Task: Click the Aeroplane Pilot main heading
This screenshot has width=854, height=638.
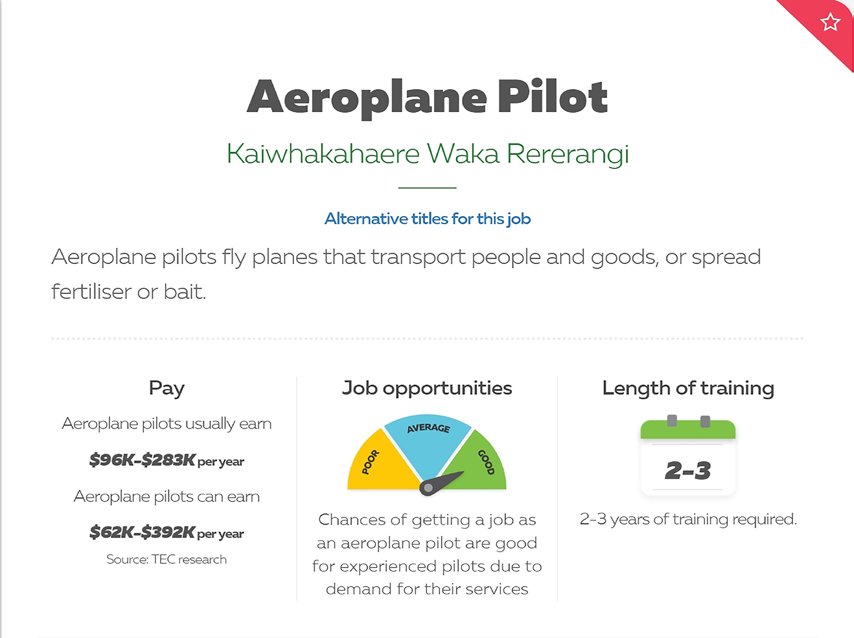Action: pyautogui.click(x=428, y=97)
